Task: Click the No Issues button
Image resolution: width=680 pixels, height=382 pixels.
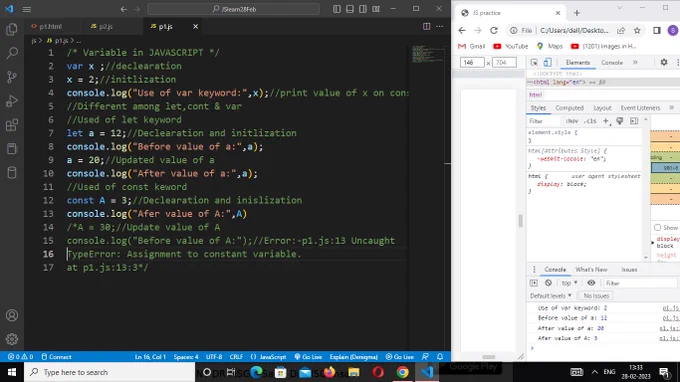Action: pos(596,296)
